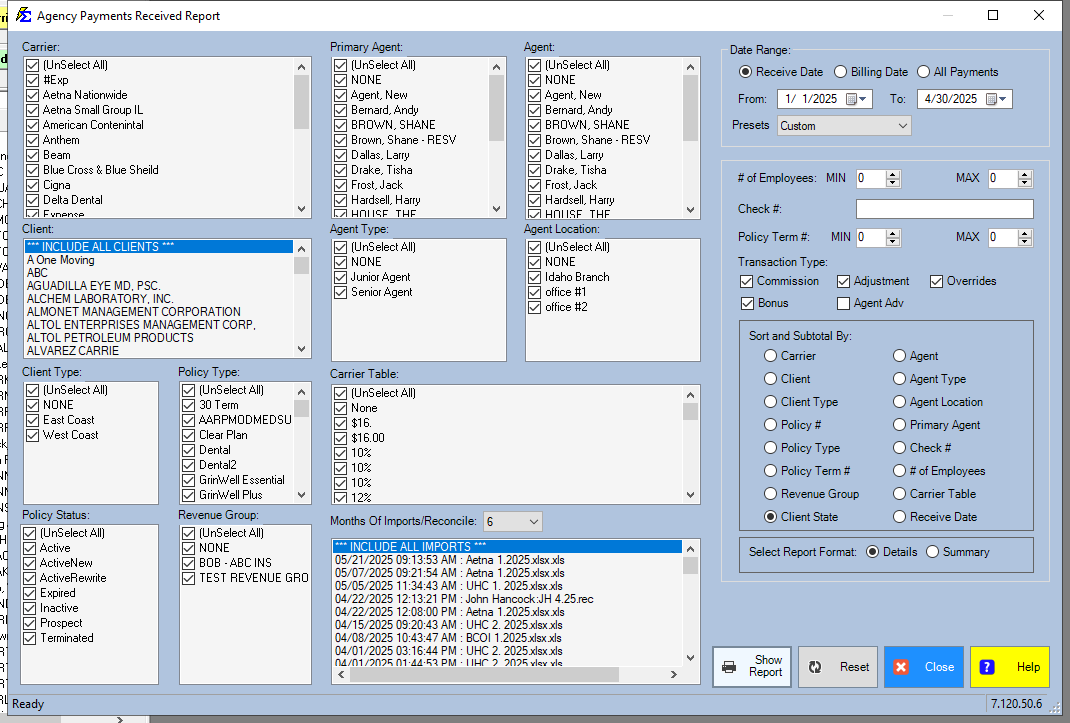This screenshot has width=1070, height=723.
Task: Click the blue question mark Help icon
Action: point(987,667)
